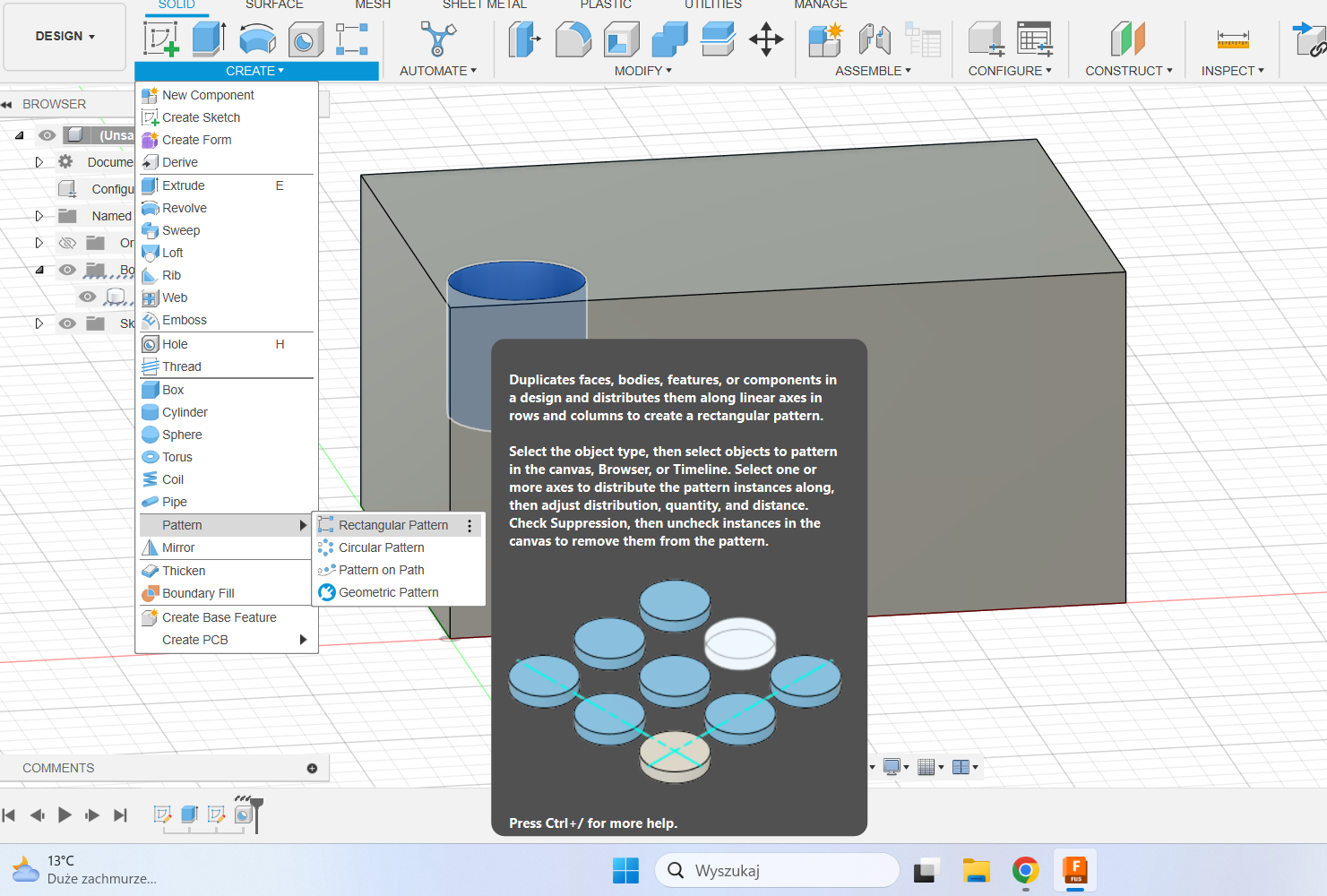The image size is (1327, 896).
Task: Click the Fillet modify icon
Action: [x=573, y=39]
